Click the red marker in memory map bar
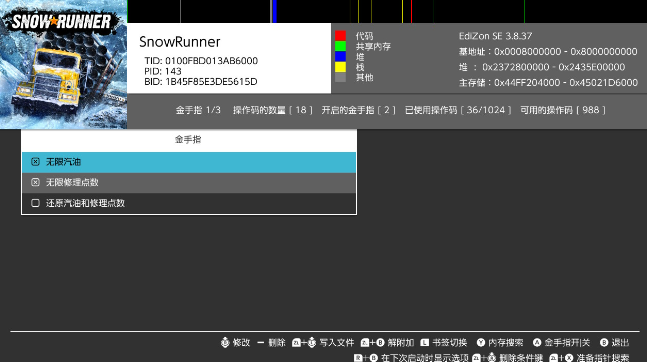 [411, 11]
